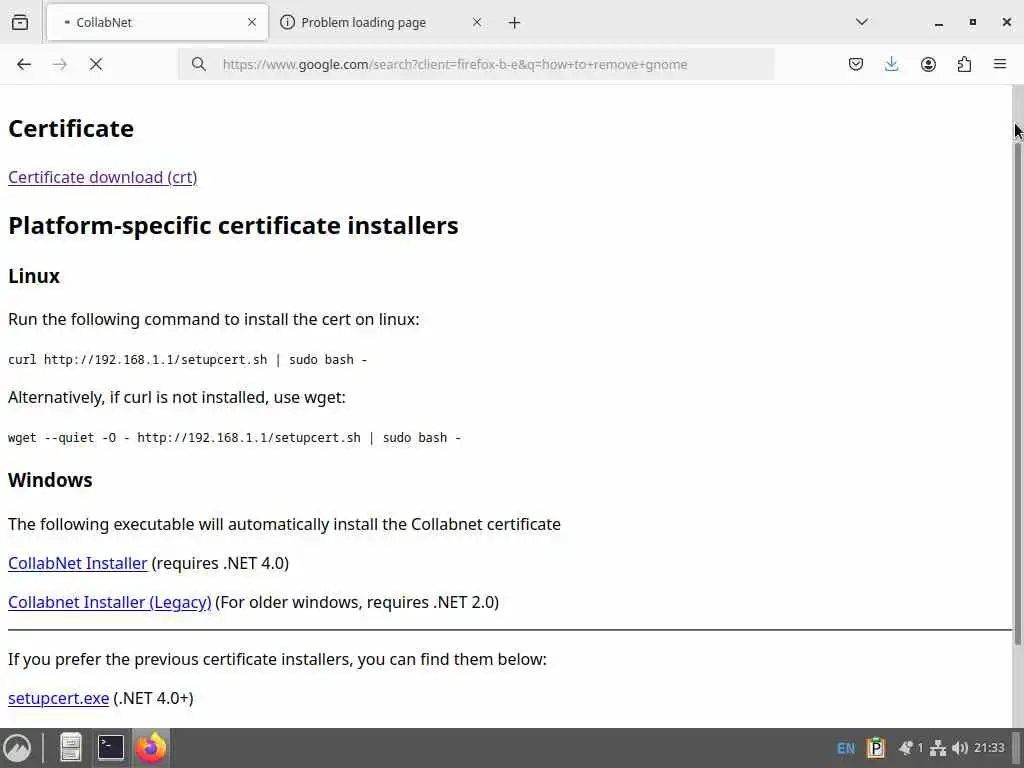Click the curl setupcert.sh command text
Viewport: 1024px width, 768px height.
(187, 360)
